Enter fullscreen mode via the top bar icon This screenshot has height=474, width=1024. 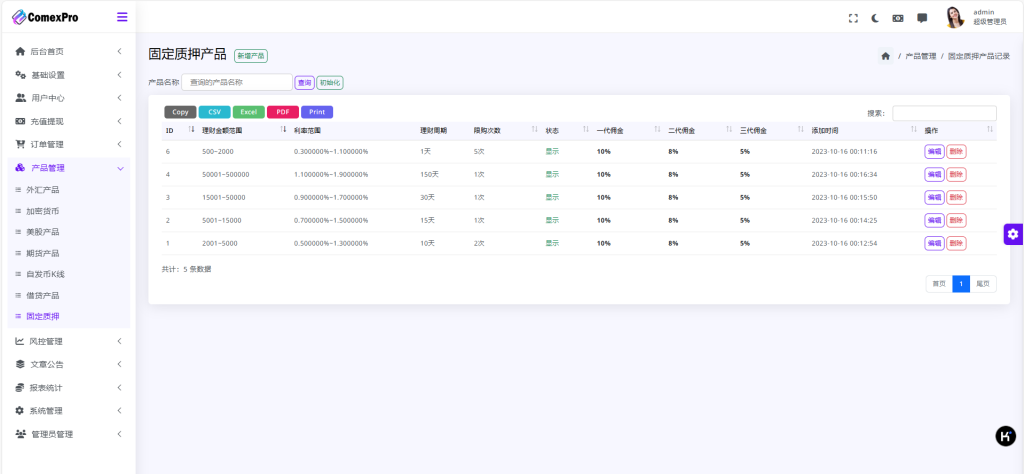pyautogui.click(x=853, y=18)
